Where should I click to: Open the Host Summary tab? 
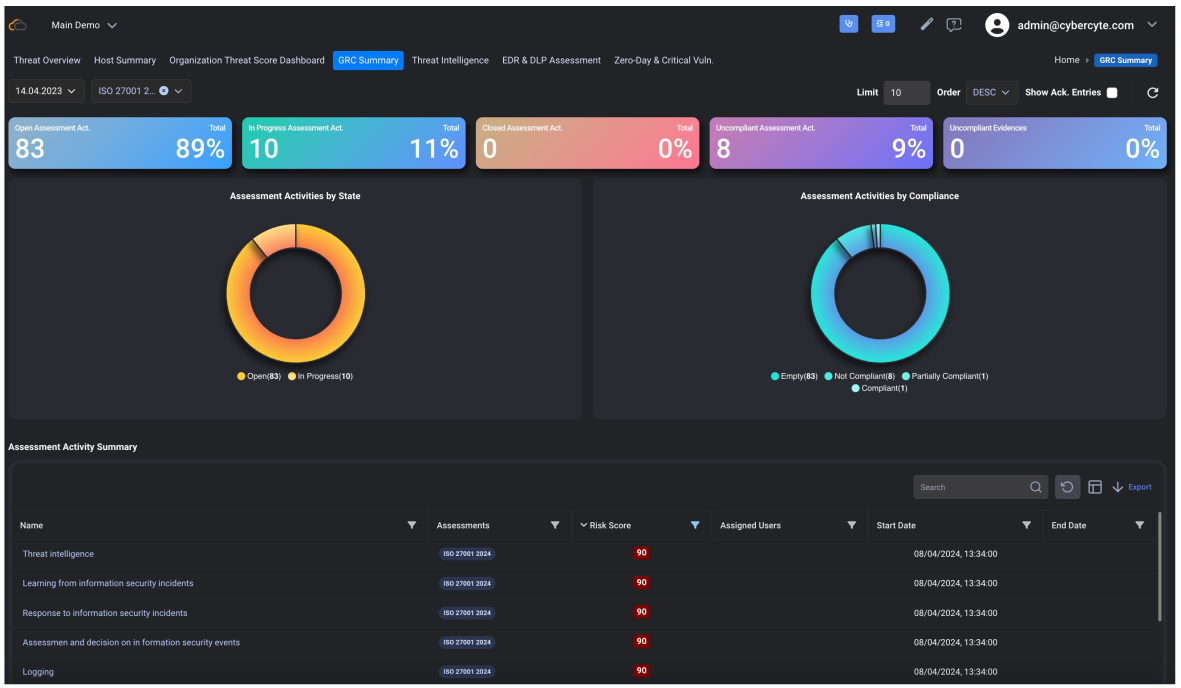(x=125, y=60)
